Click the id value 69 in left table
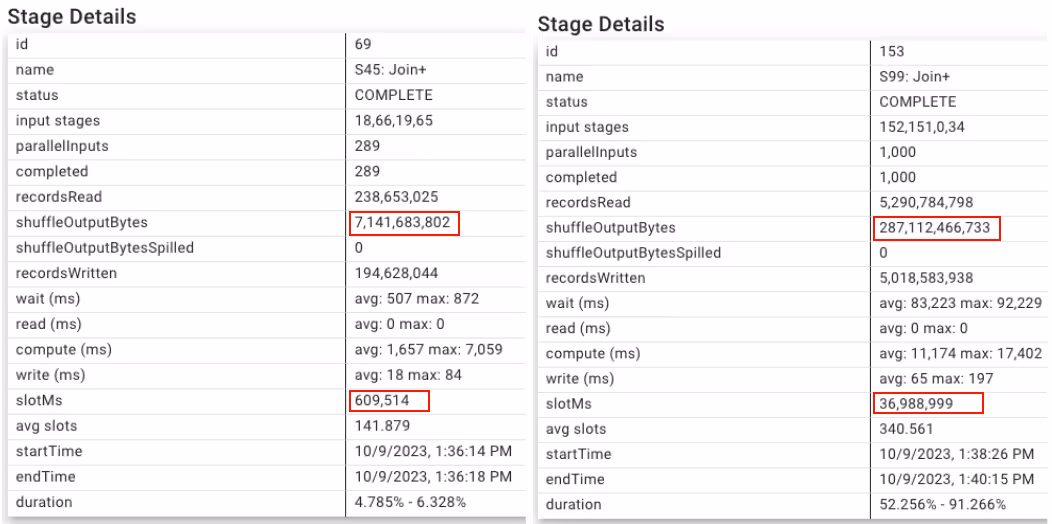Image resolution: width=1052 pixels, height=524 pixels. click(362, 44)
